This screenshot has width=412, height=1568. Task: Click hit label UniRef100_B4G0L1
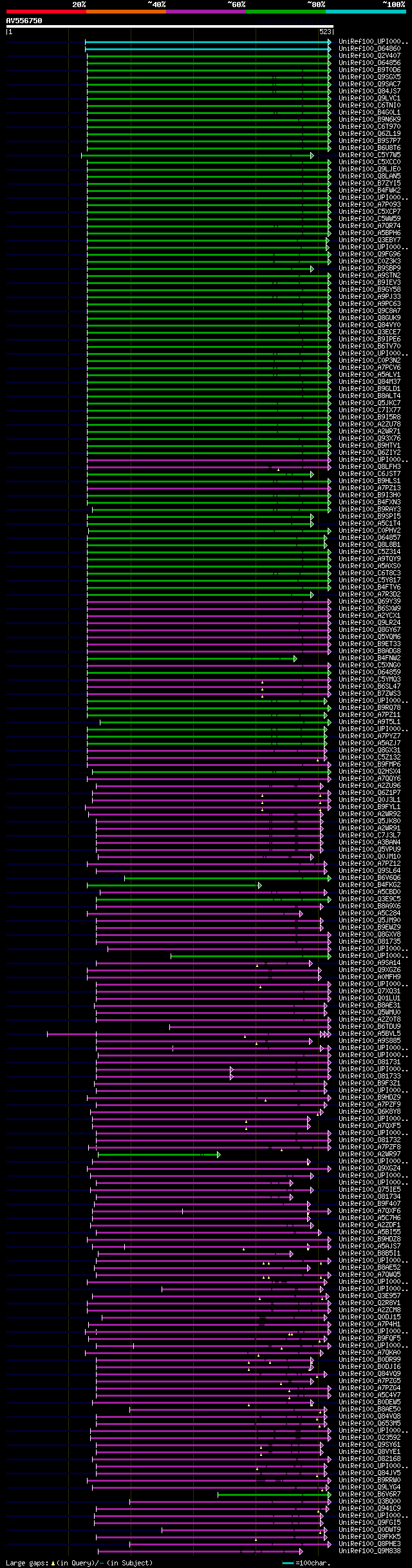click(x=370, y=112)
